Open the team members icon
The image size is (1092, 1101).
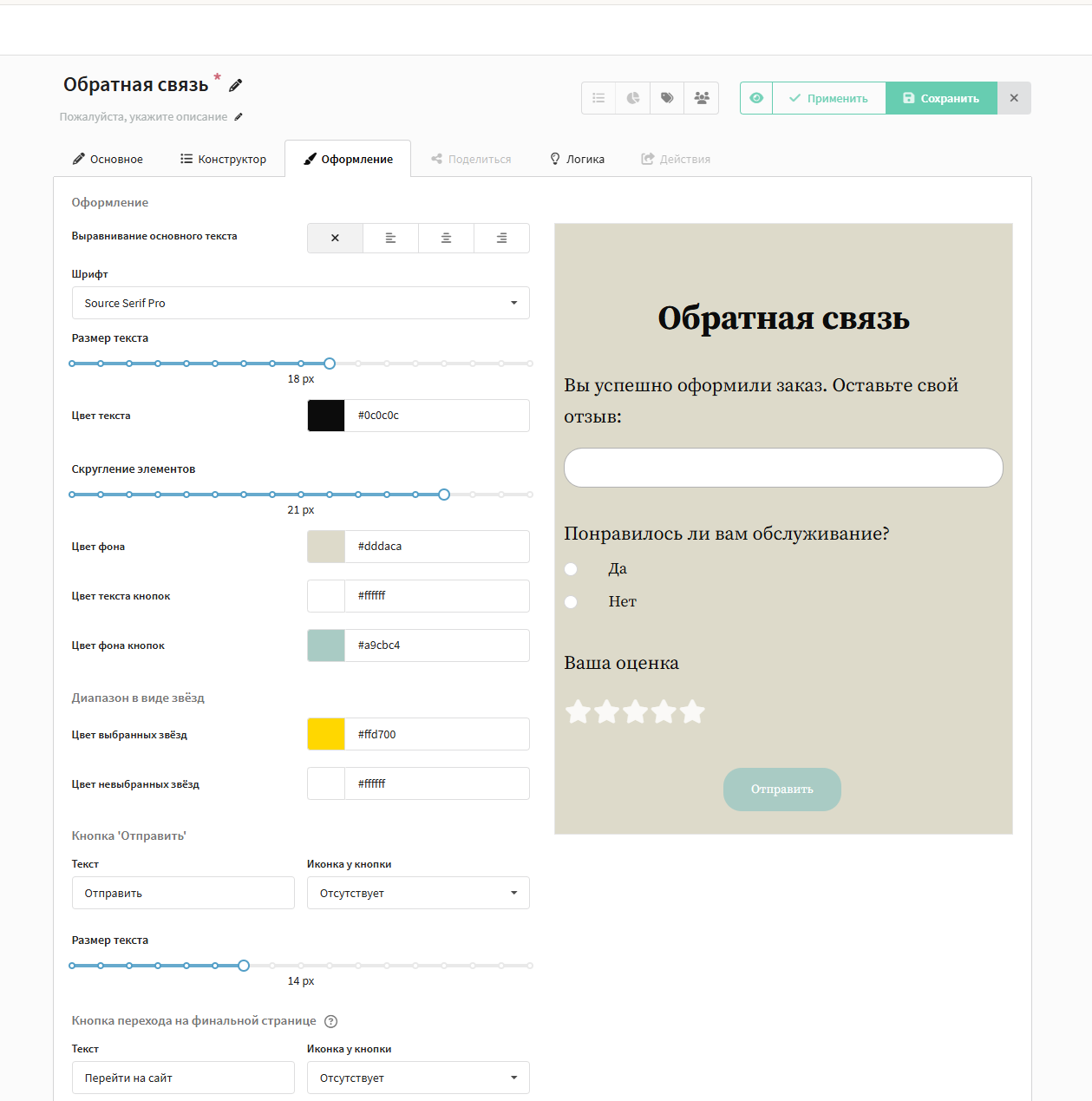702,98
